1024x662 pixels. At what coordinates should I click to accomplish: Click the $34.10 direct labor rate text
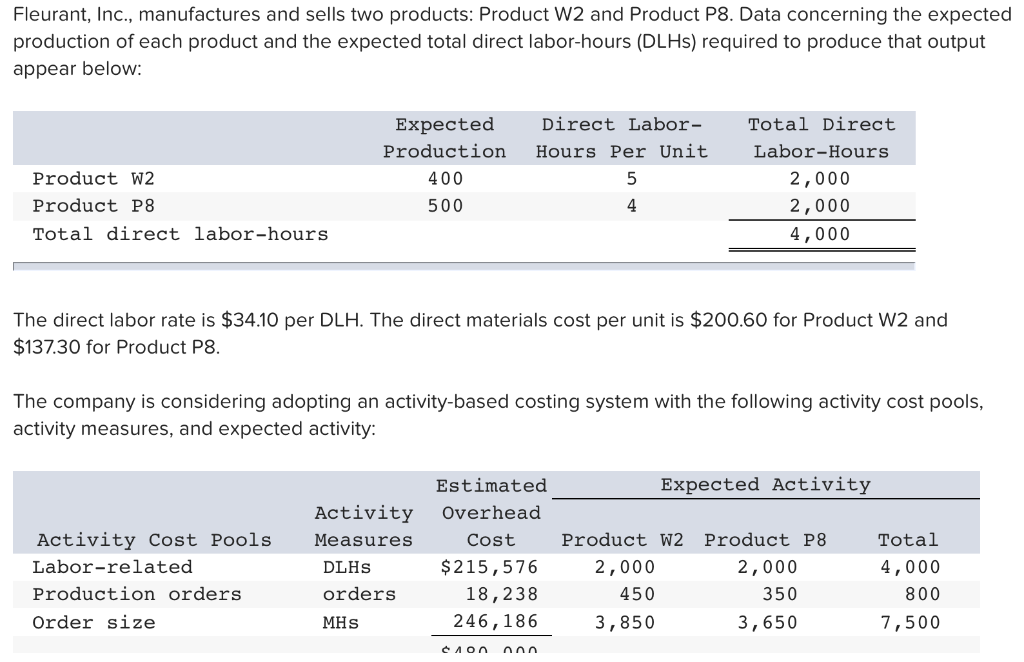click(250, 320)
